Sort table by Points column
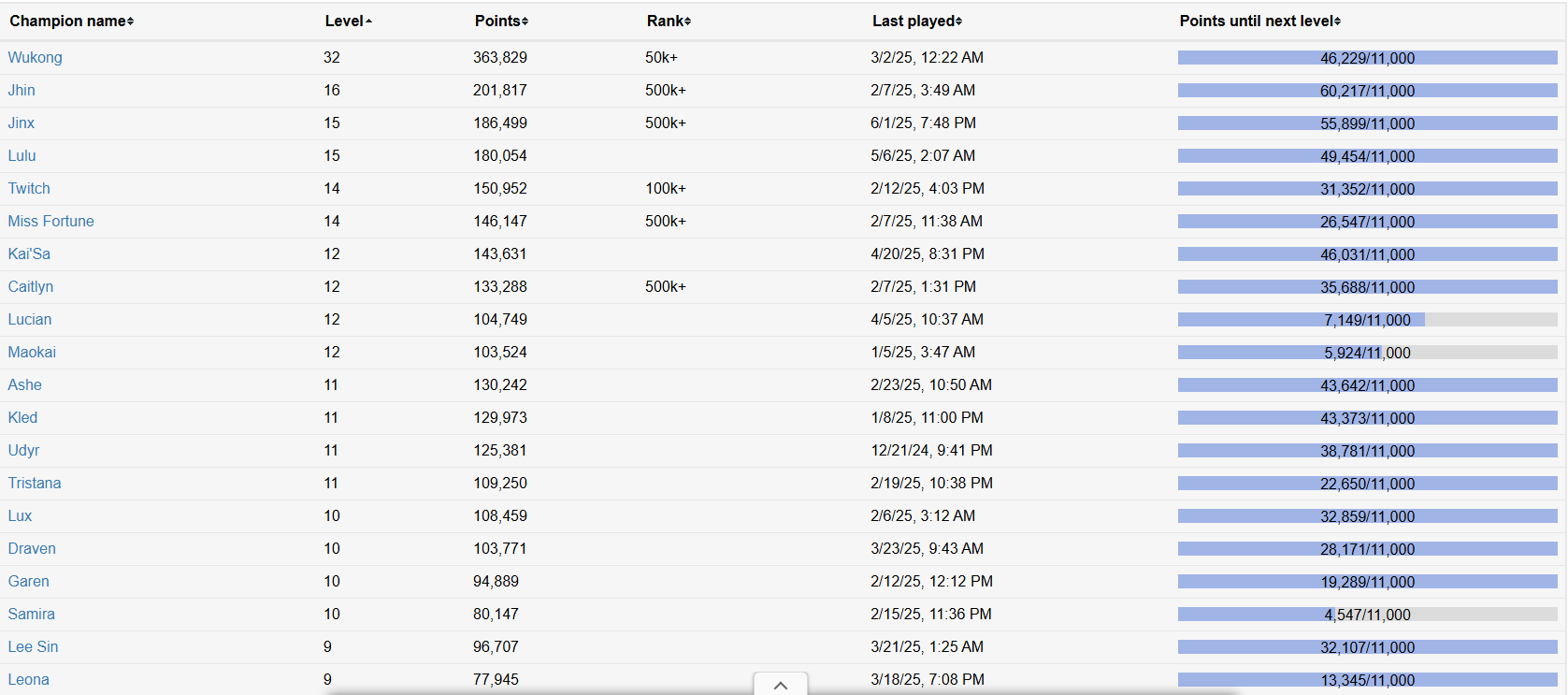Screen dimensions: 1568x695 pos(502,21)
